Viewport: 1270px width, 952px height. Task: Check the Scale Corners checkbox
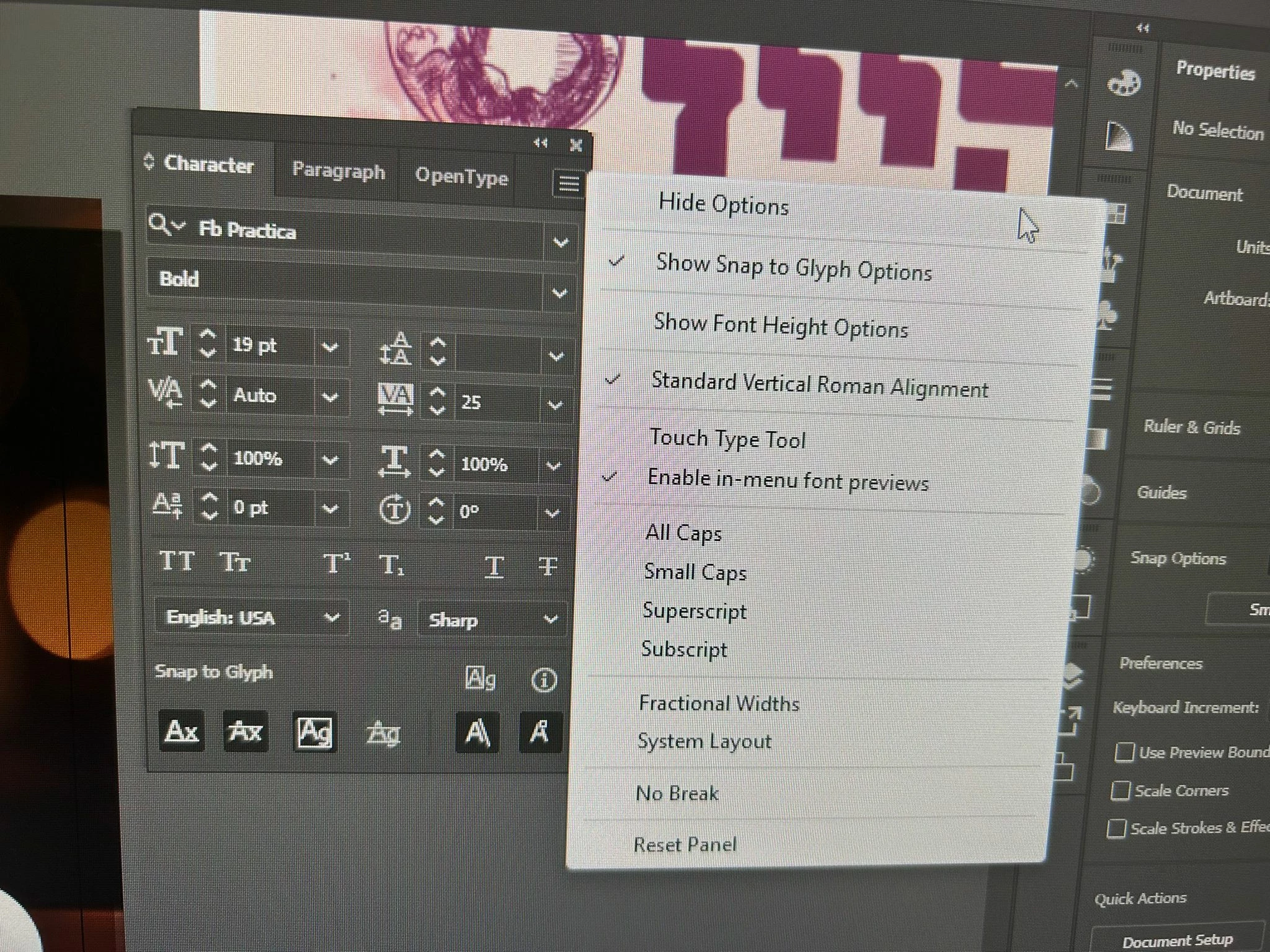(1120, 791)
